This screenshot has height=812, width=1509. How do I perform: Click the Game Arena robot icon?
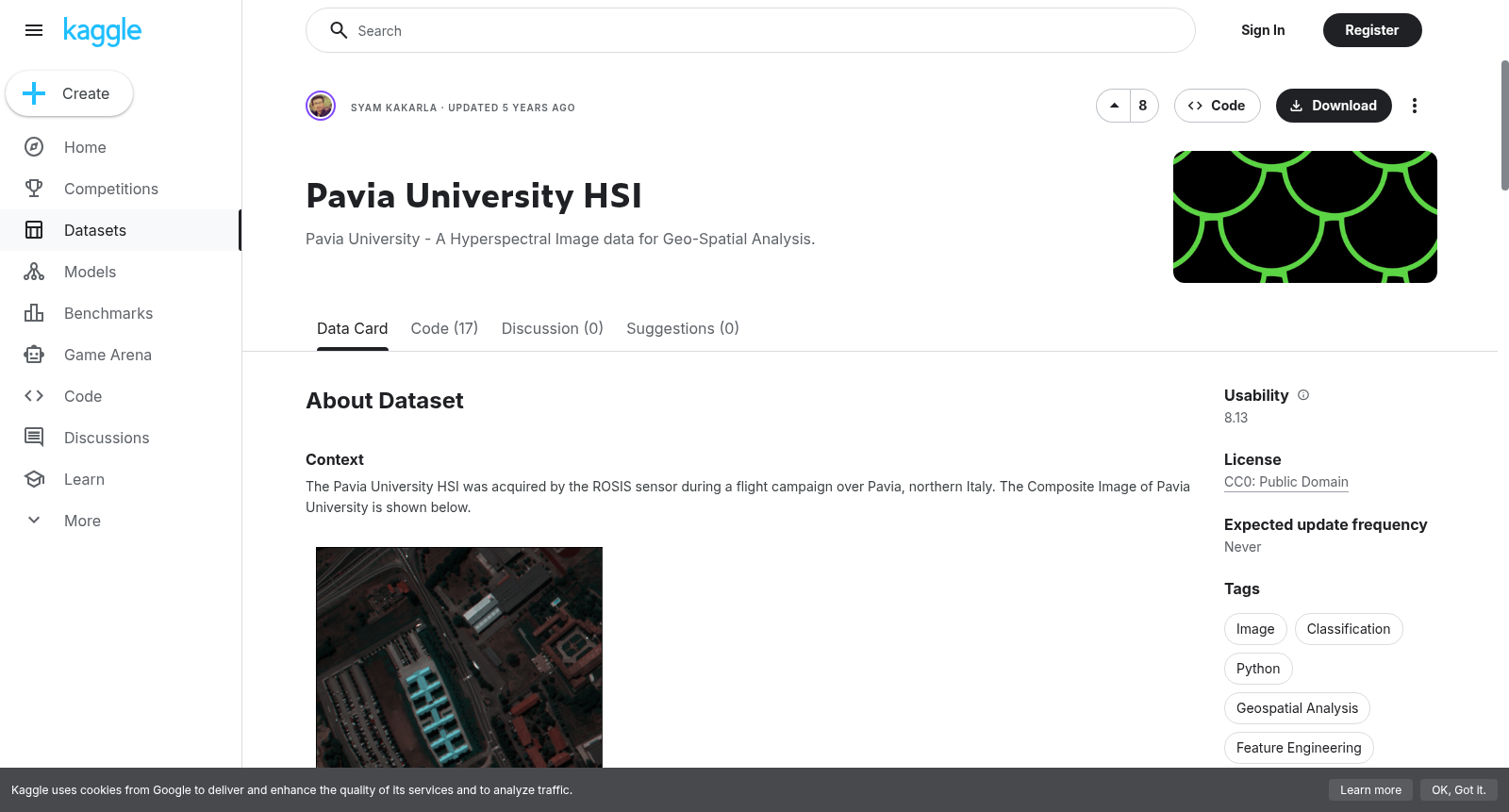pos(34,355)
